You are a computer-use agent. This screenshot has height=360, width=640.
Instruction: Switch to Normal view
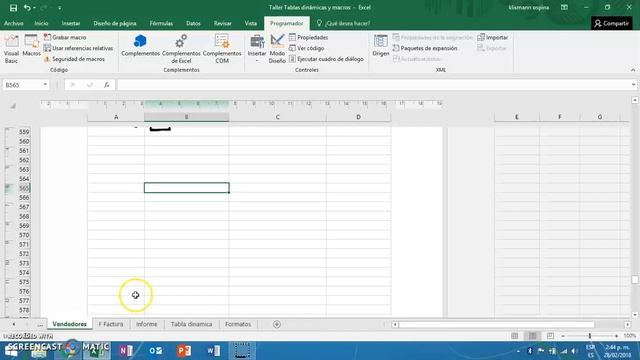coord(515,336)
